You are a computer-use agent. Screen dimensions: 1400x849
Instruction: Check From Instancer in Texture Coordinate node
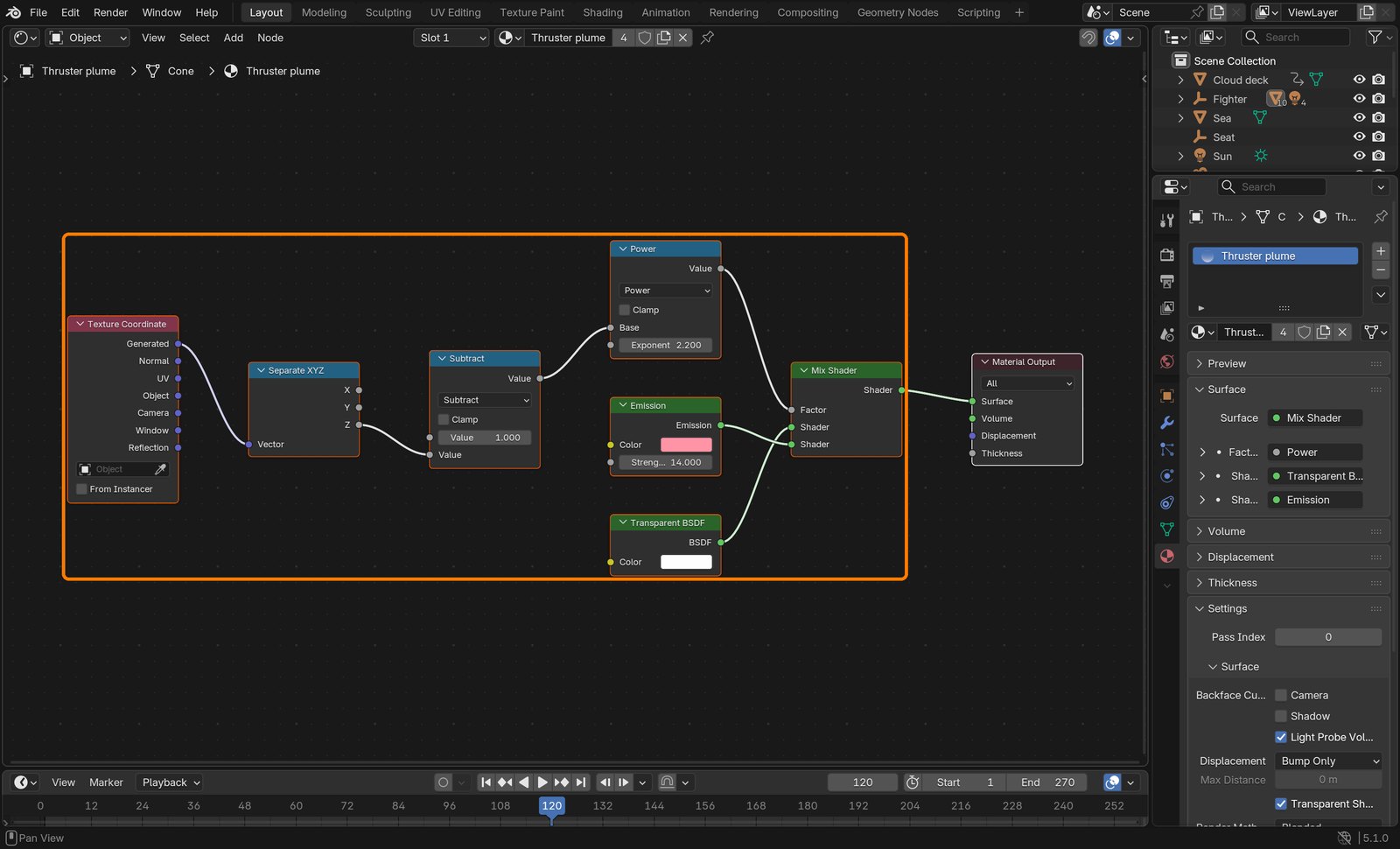82,489
